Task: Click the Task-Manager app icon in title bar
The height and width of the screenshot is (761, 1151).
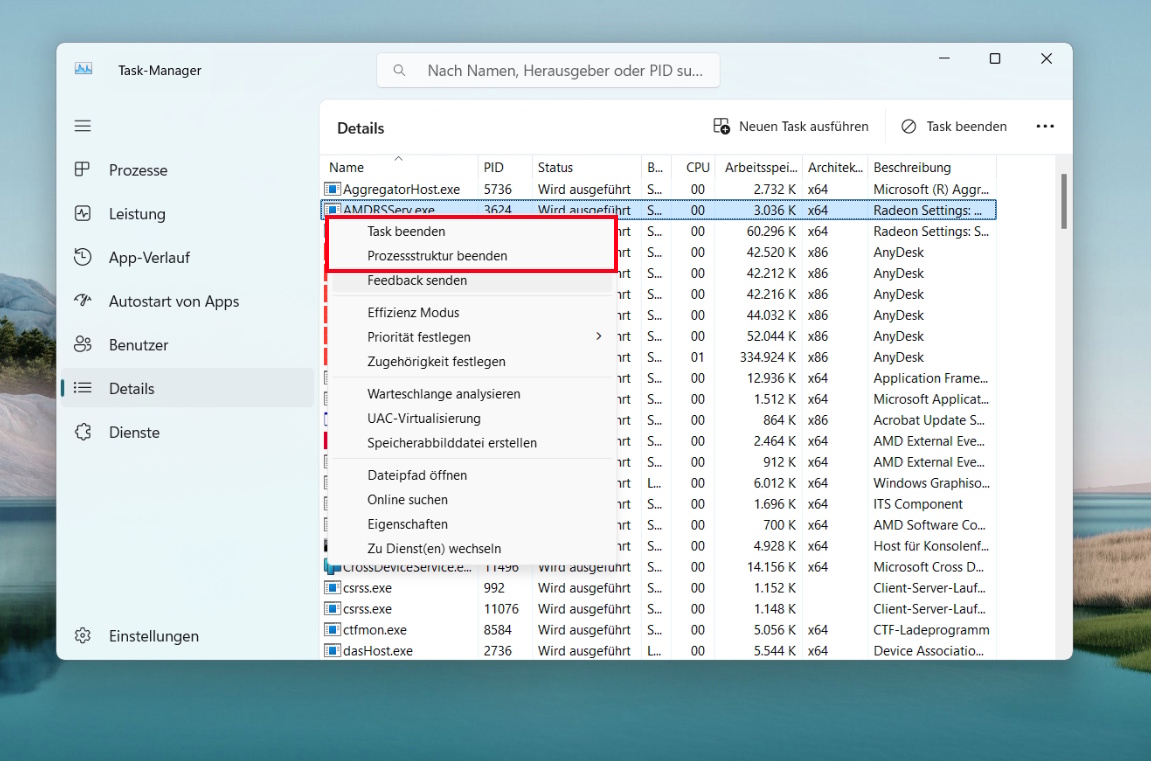Action: click(x=84, y=69)
